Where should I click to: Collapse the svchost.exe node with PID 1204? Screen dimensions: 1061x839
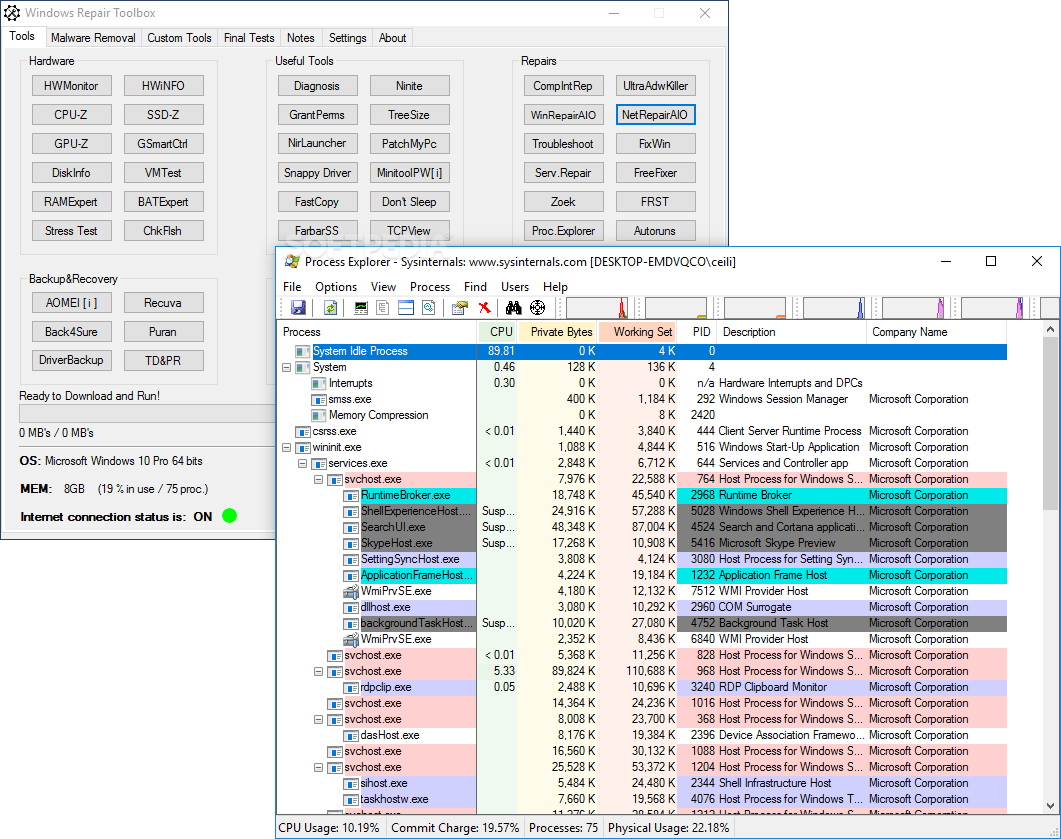pyautogui.click(x=318, y=767)
